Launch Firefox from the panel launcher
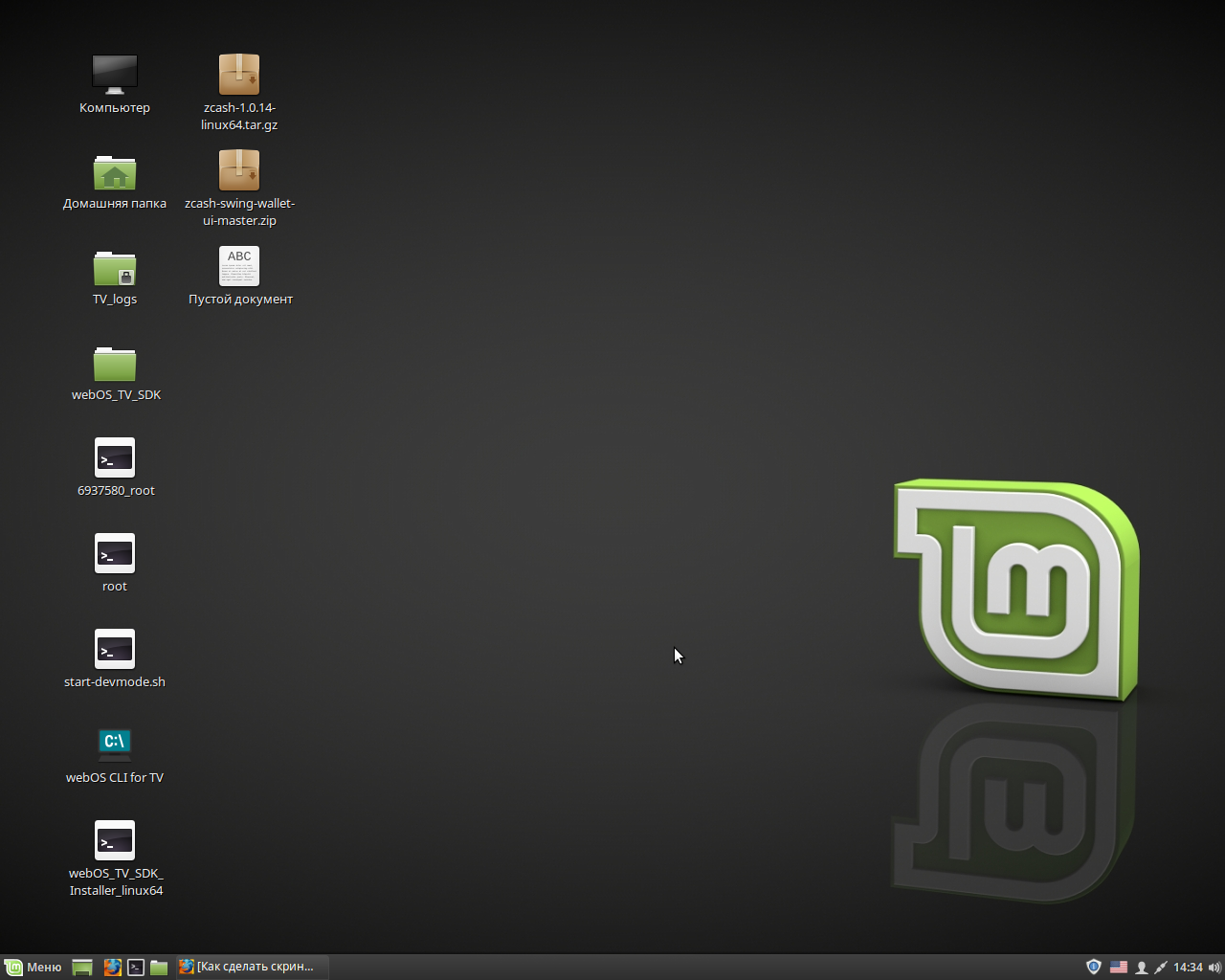1225x980 pixels. click(x=112, y=967)
